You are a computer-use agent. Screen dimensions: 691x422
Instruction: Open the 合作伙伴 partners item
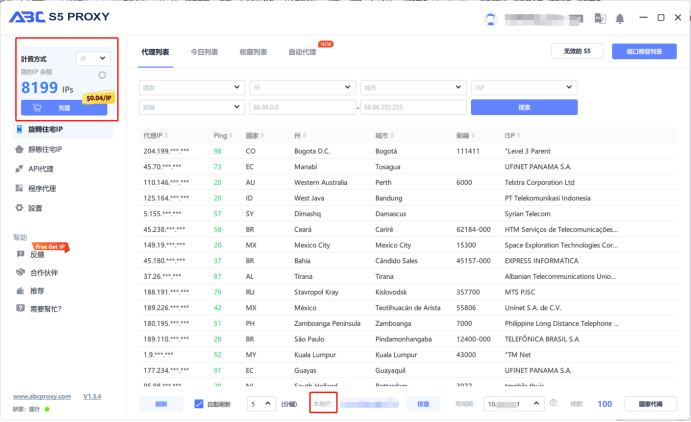click(x=43, y=272)
